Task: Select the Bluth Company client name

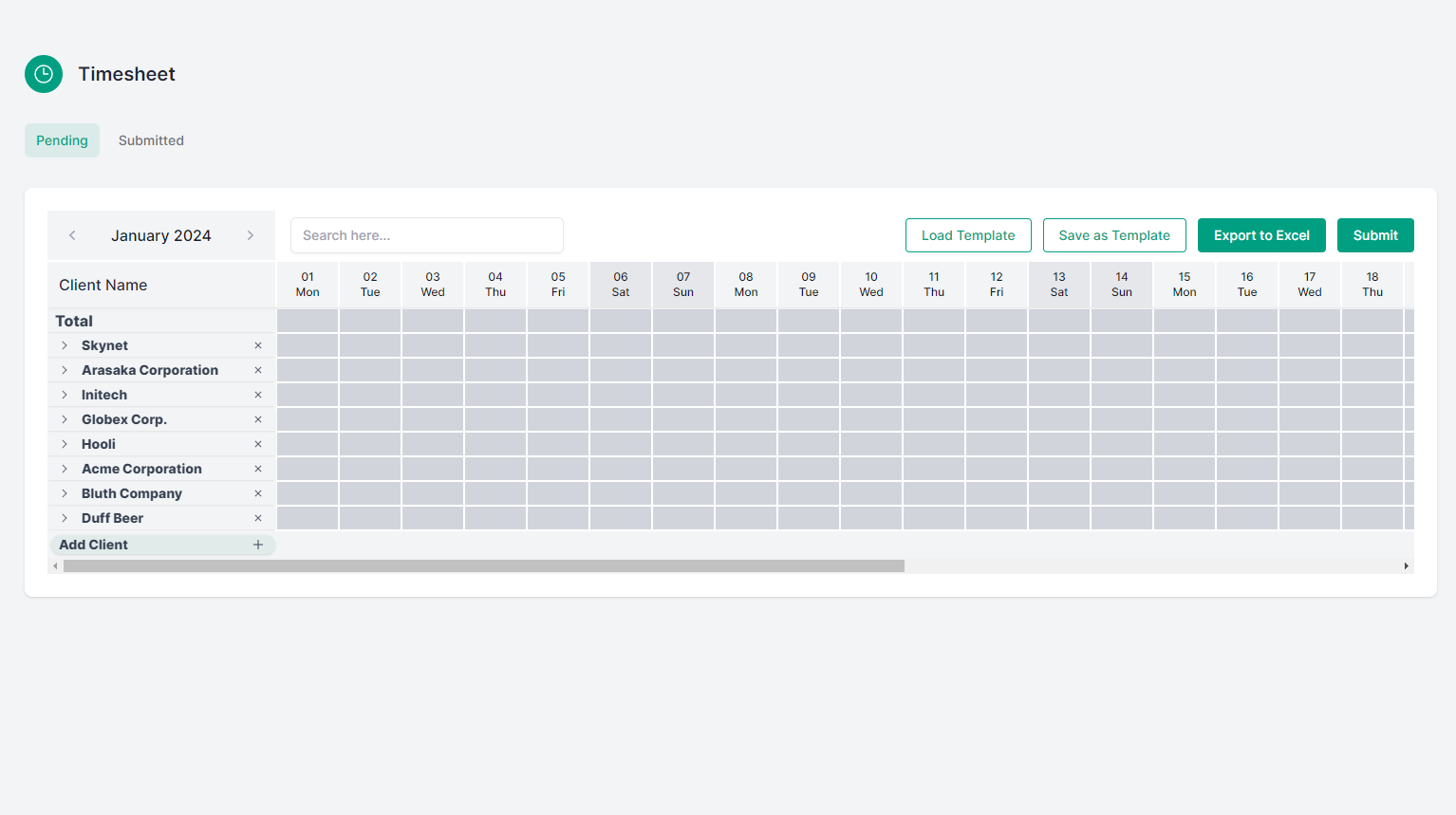Action: tap(132, 493)
